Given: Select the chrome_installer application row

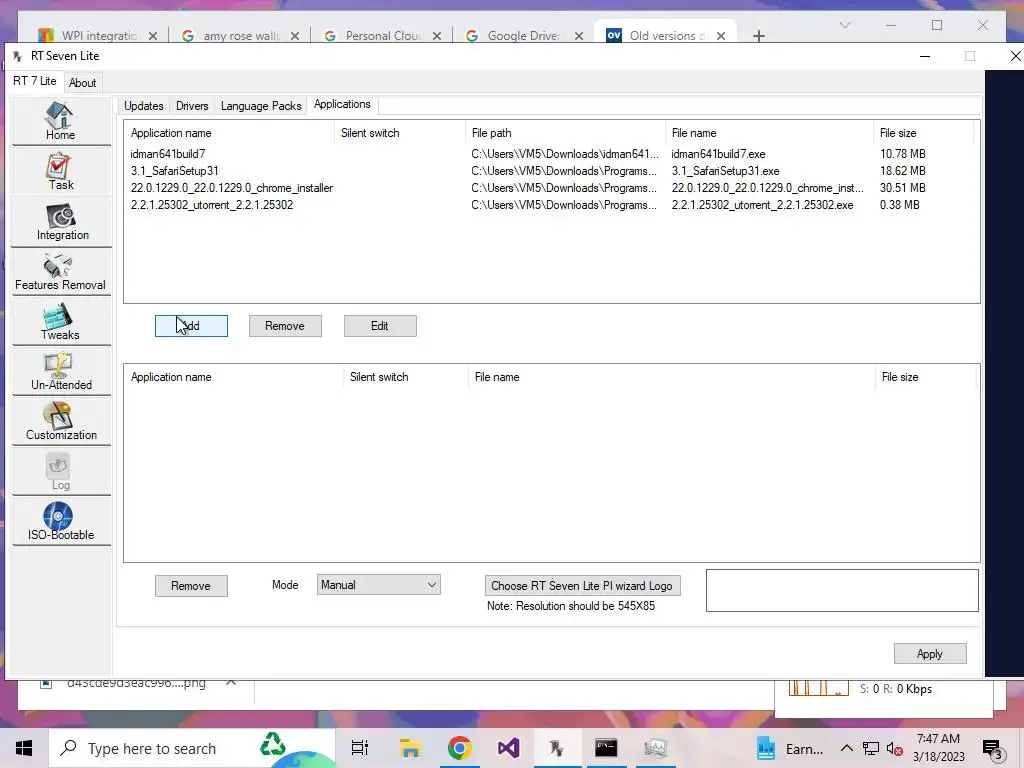Looking at the screenshot, I should 551,187.
